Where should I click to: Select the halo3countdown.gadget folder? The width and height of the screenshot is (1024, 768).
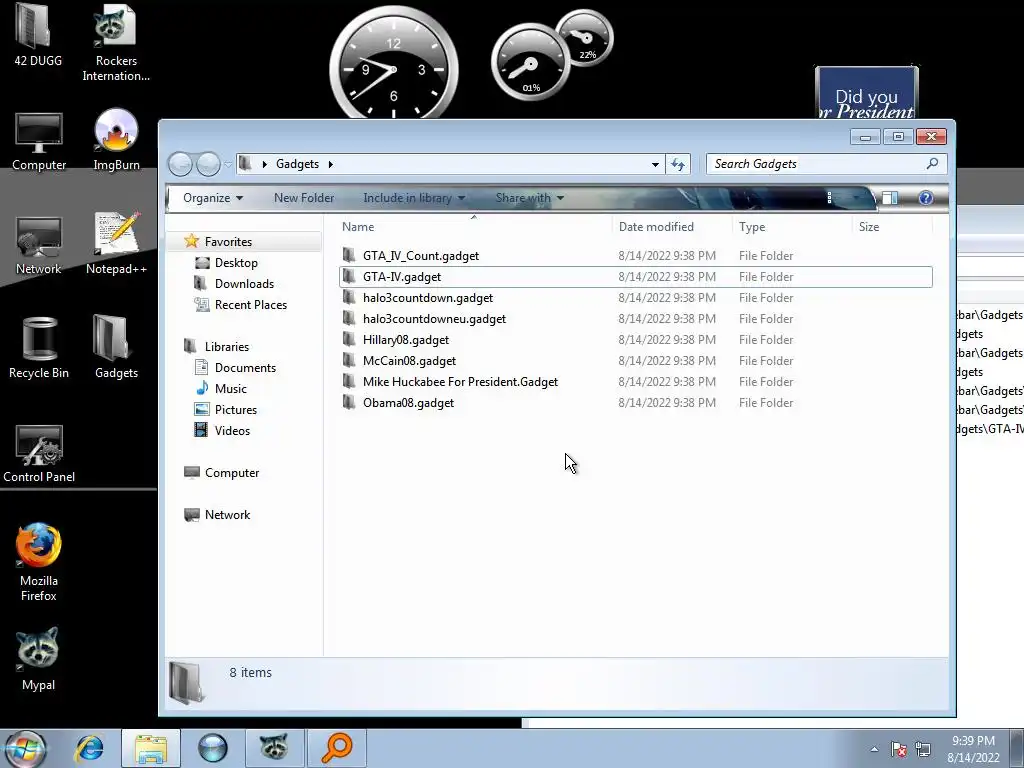click(636, 298)
